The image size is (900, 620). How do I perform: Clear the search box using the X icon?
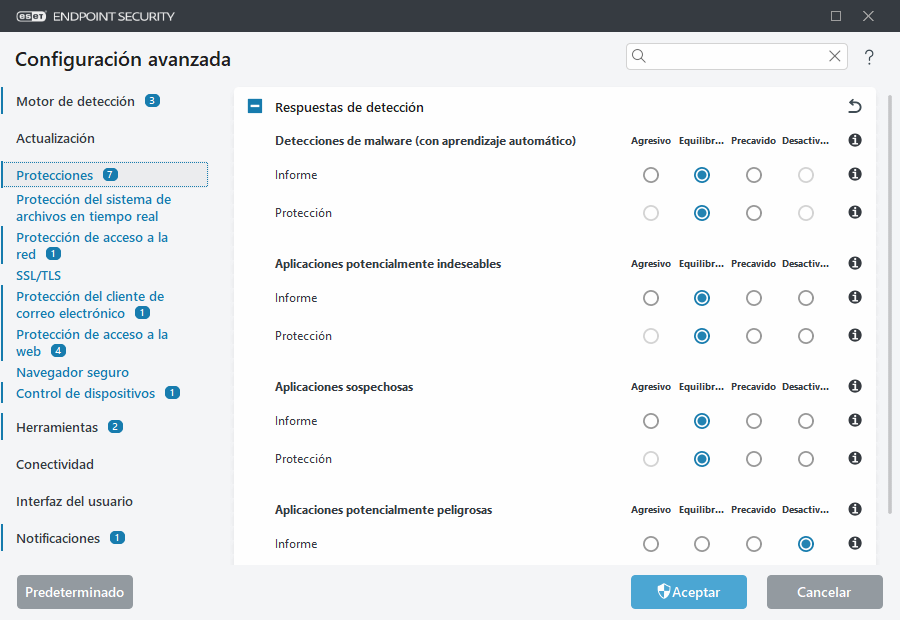pos(834,56)
